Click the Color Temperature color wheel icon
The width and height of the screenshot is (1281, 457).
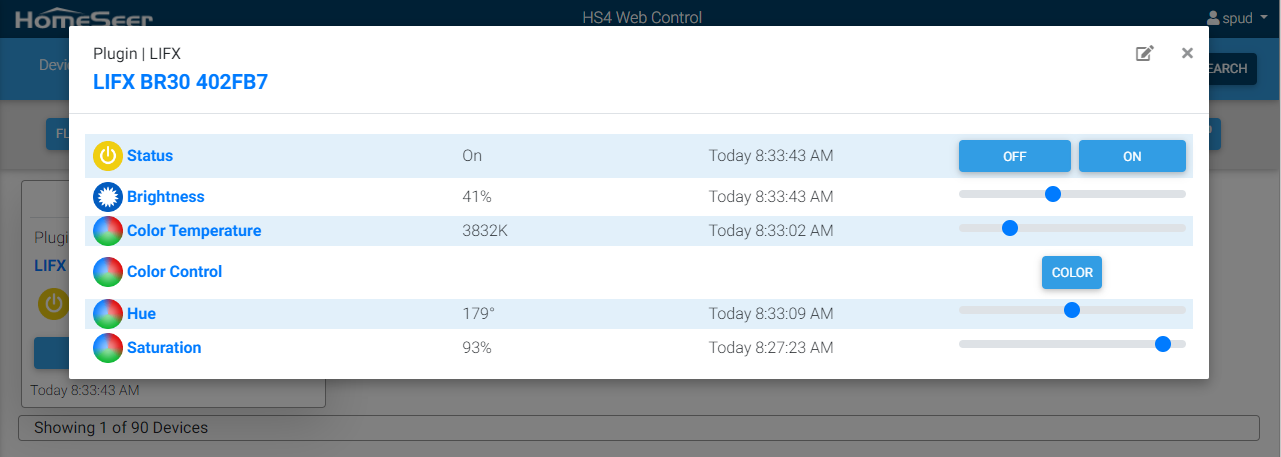pos(108,231)
